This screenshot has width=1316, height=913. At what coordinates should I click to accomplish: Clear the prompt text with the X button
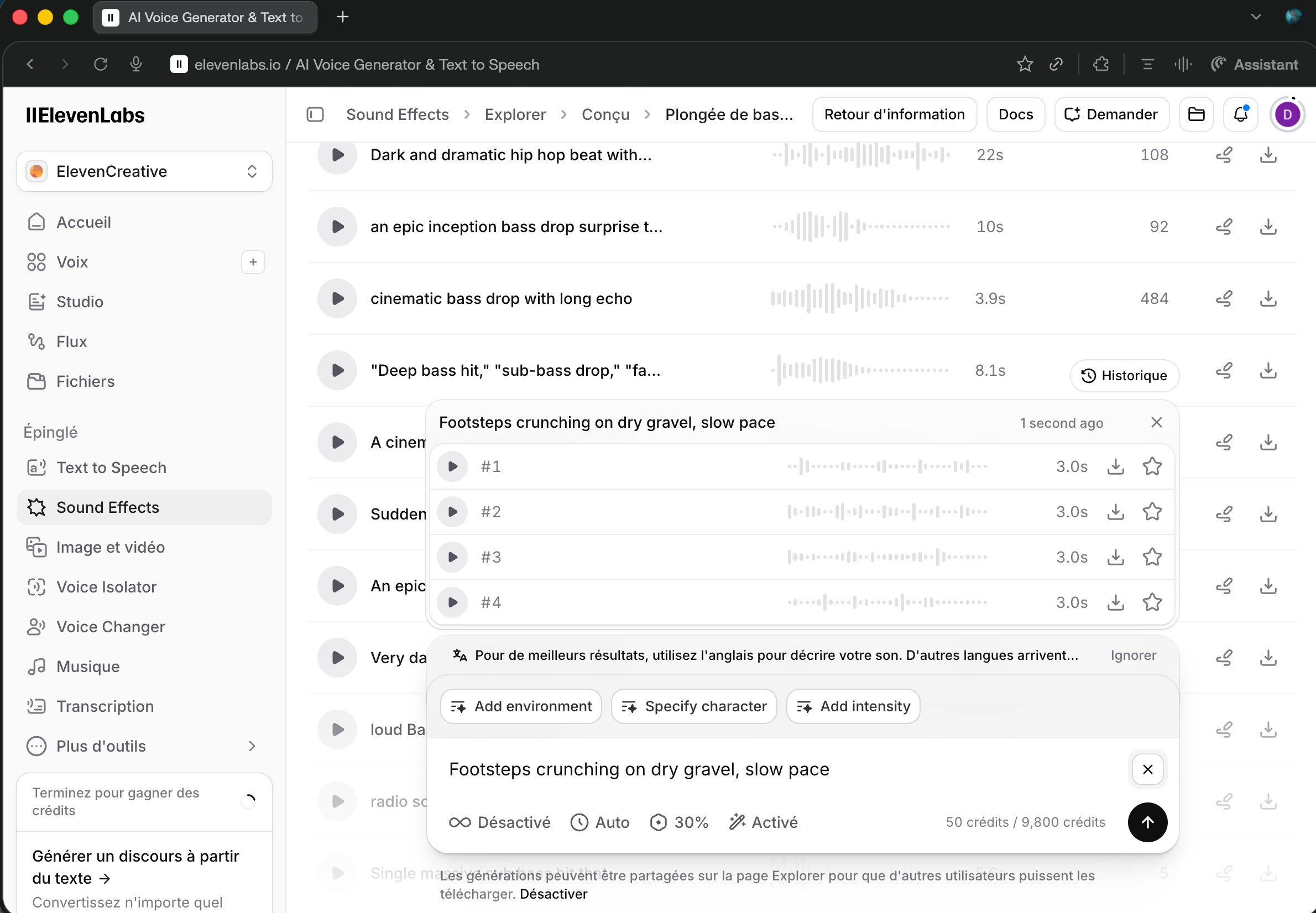click(1147, 769)
